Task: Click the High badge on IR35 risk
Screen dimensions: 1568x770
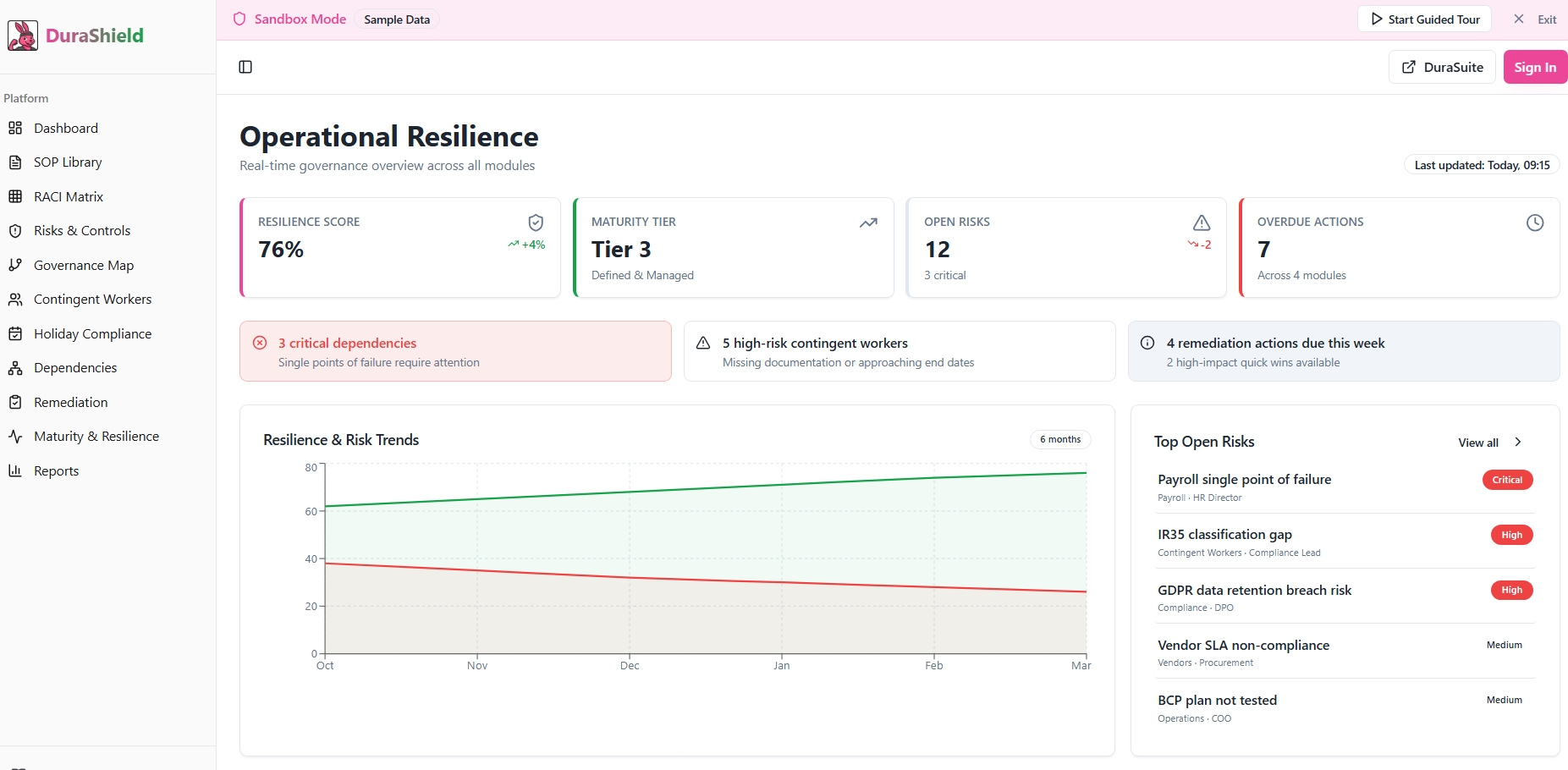Action: coord(1511,535)
